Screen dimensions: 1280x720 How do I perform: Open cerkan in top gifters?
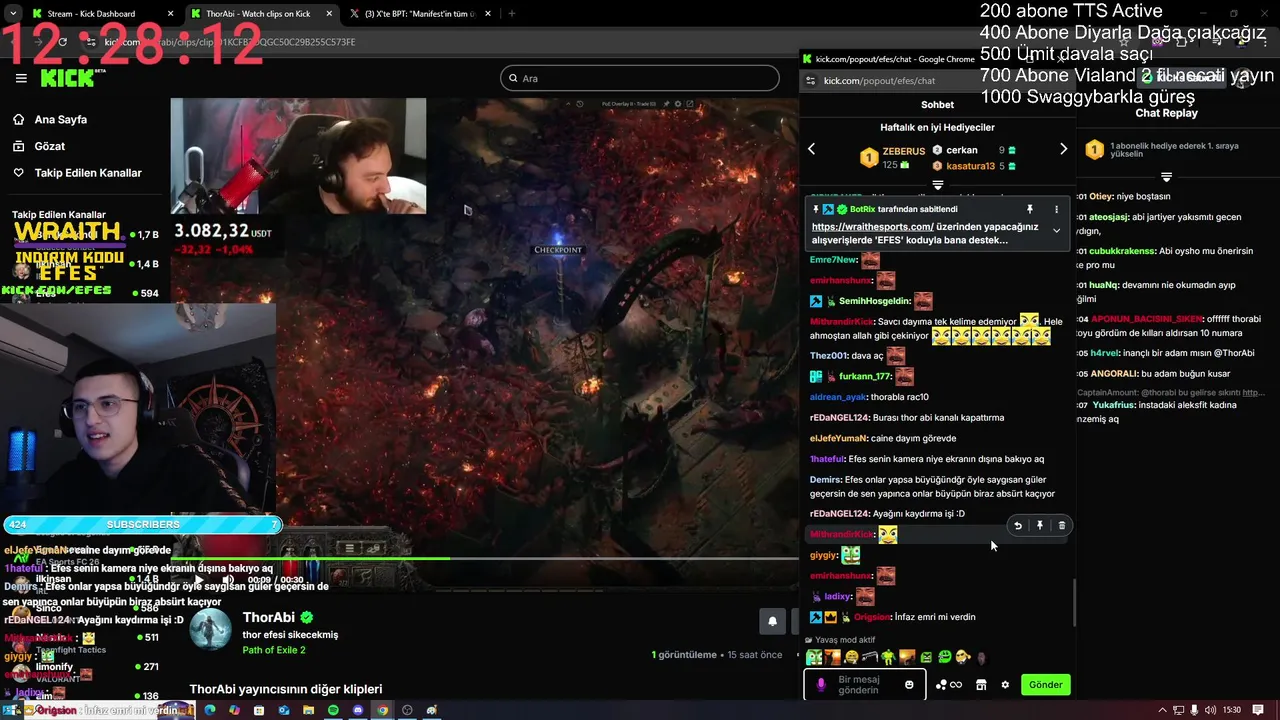point(962,150)
